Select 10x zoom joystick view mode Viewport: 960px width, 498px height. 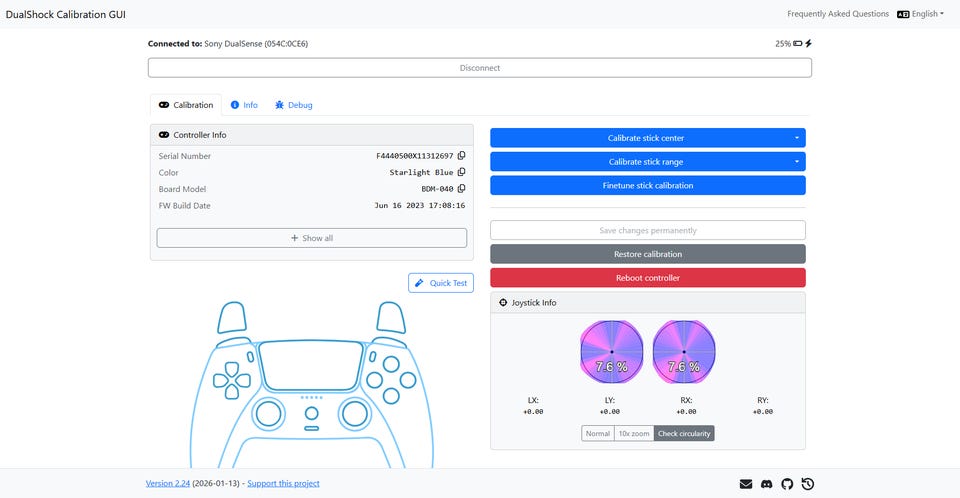634,434
